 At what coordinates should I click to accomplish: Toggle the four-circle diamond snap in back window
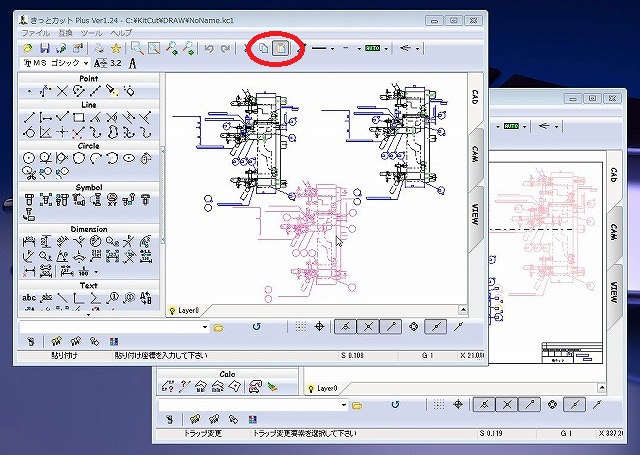click(x=552, y=404)
